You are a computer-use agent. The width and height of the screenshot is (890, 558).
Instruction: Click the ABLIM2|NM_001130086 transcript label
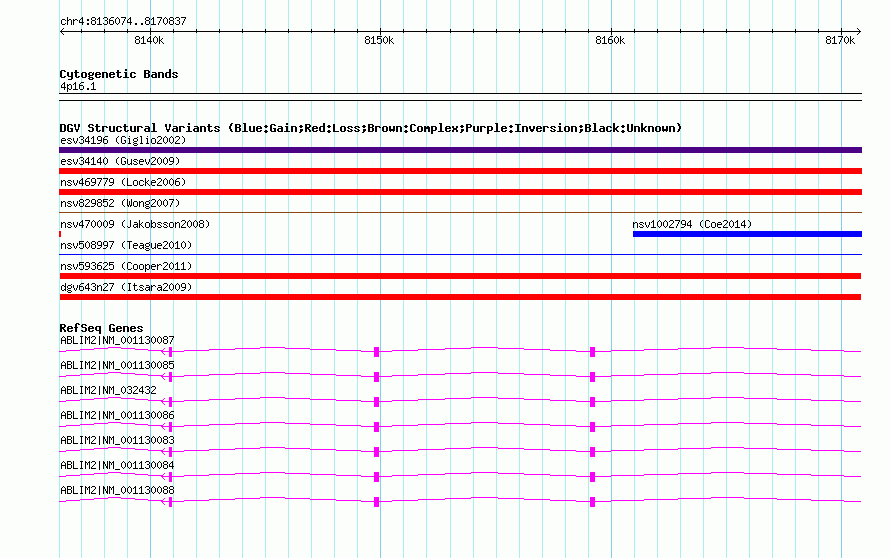point(117,416)
